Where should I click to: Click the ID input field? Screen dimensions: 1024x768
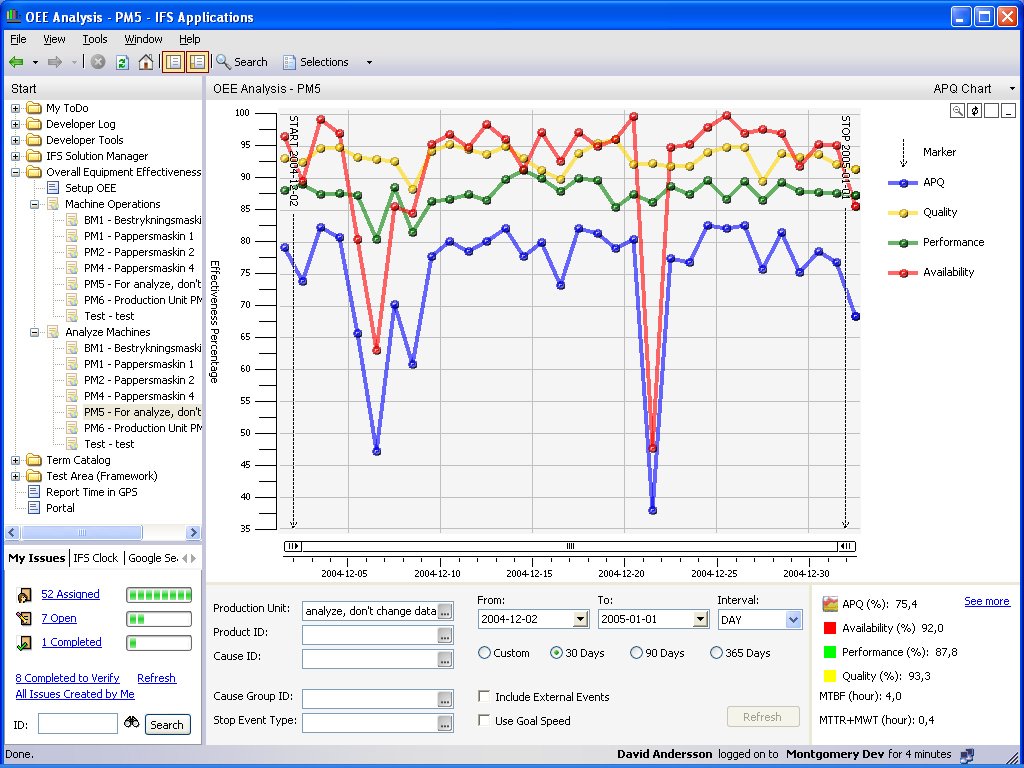pos(78,724)
